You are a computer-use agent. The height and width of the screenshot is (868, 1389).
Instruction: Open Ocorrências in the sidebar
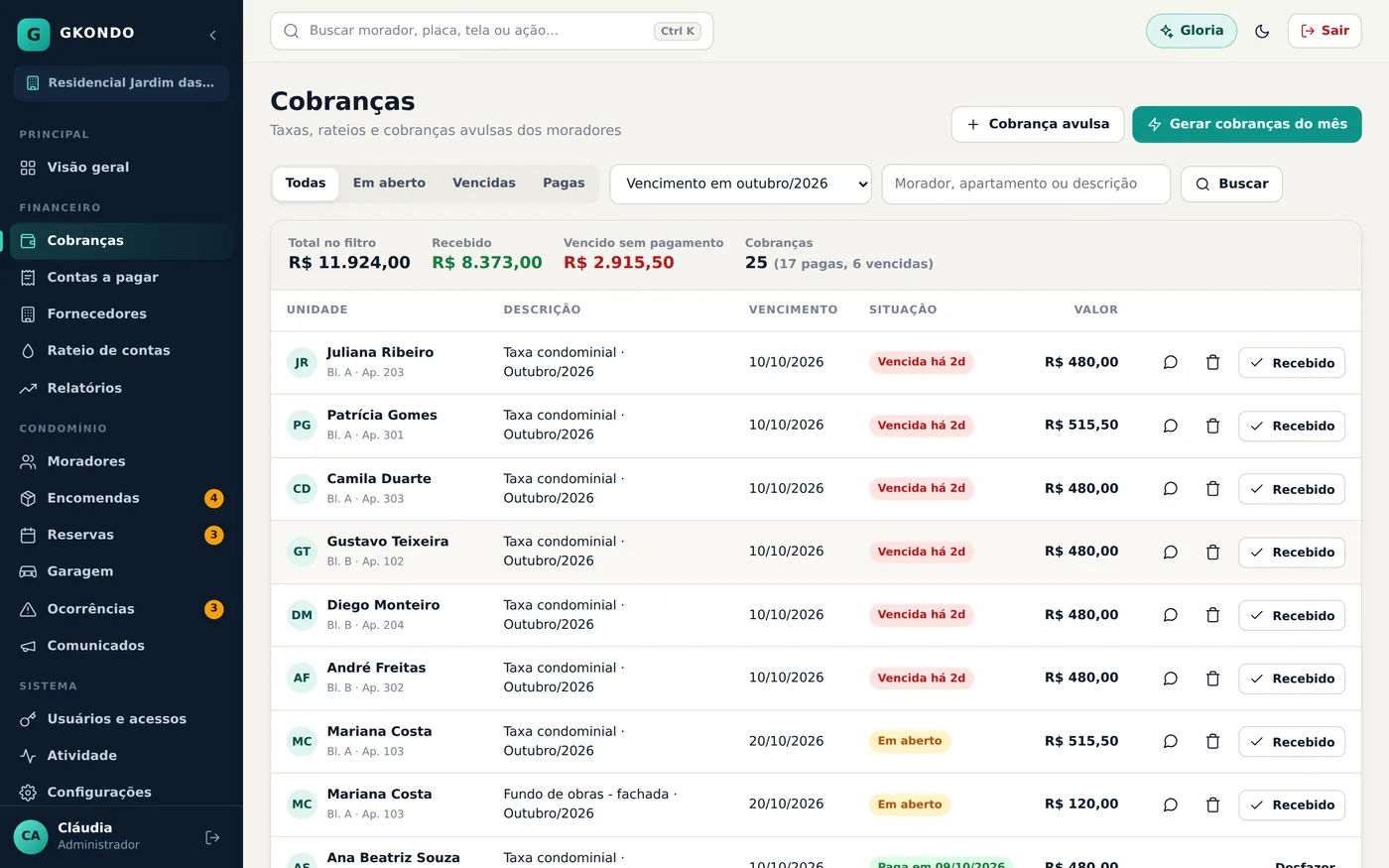point(121,609)
